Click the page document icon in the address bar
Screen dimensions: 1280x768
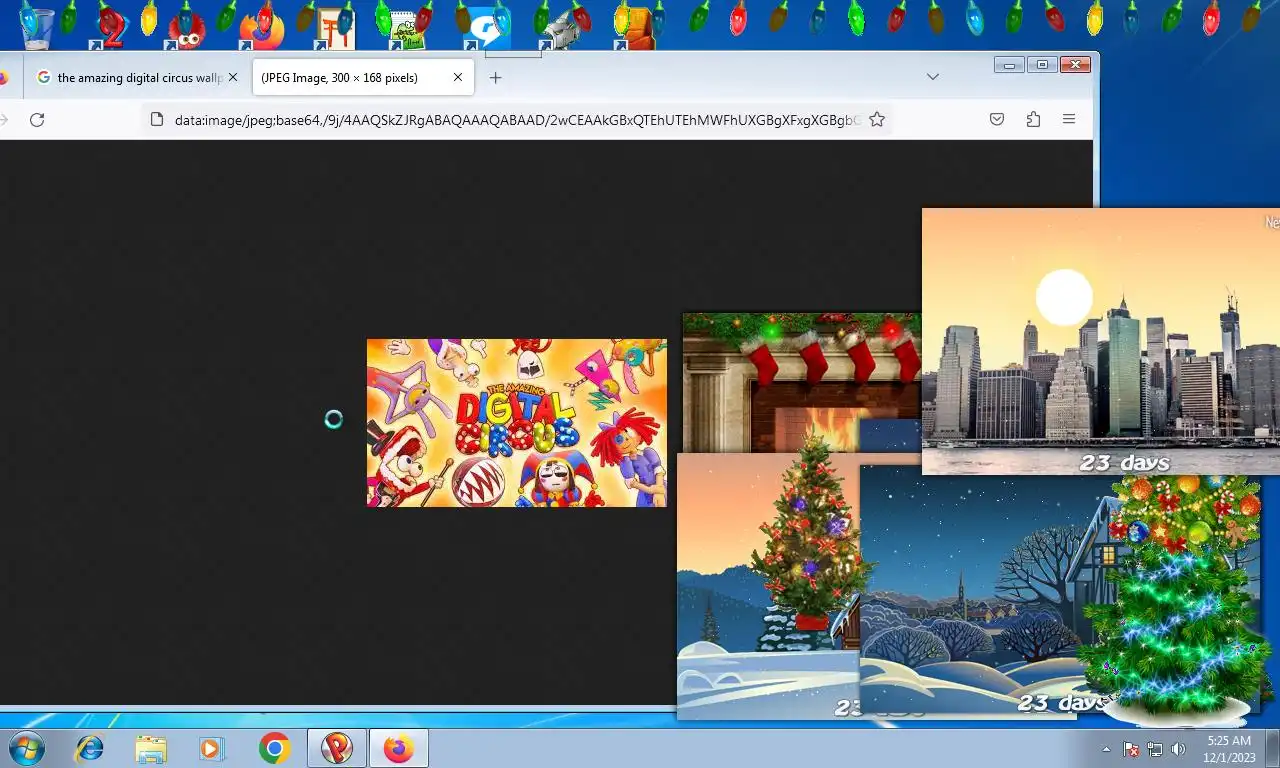[156, 120]
